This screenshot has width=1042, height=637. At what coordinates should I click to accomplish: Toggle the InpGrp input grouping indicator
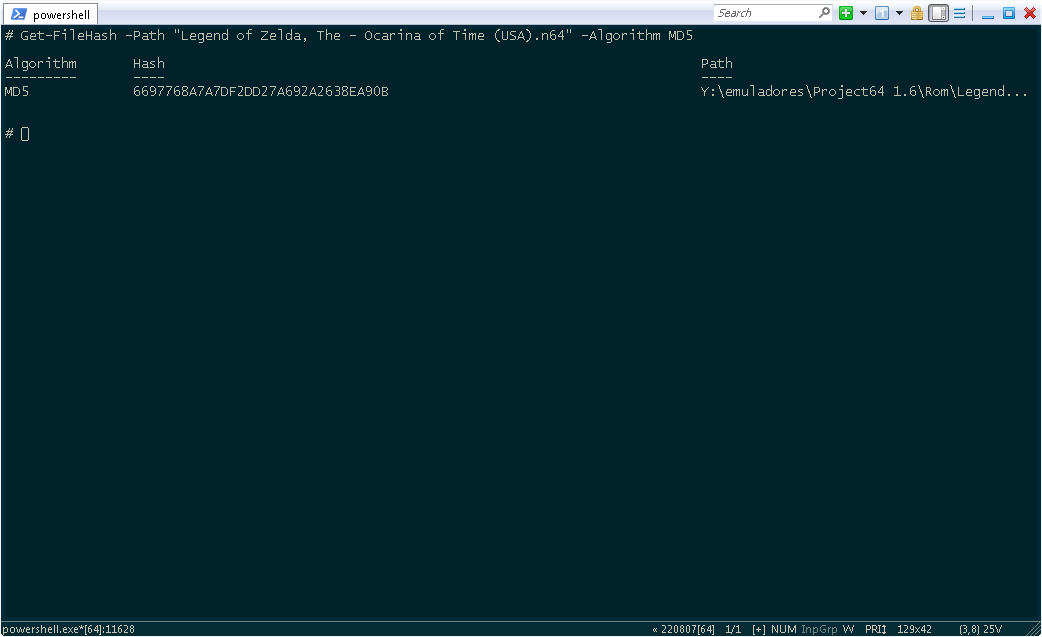point(819,629)
